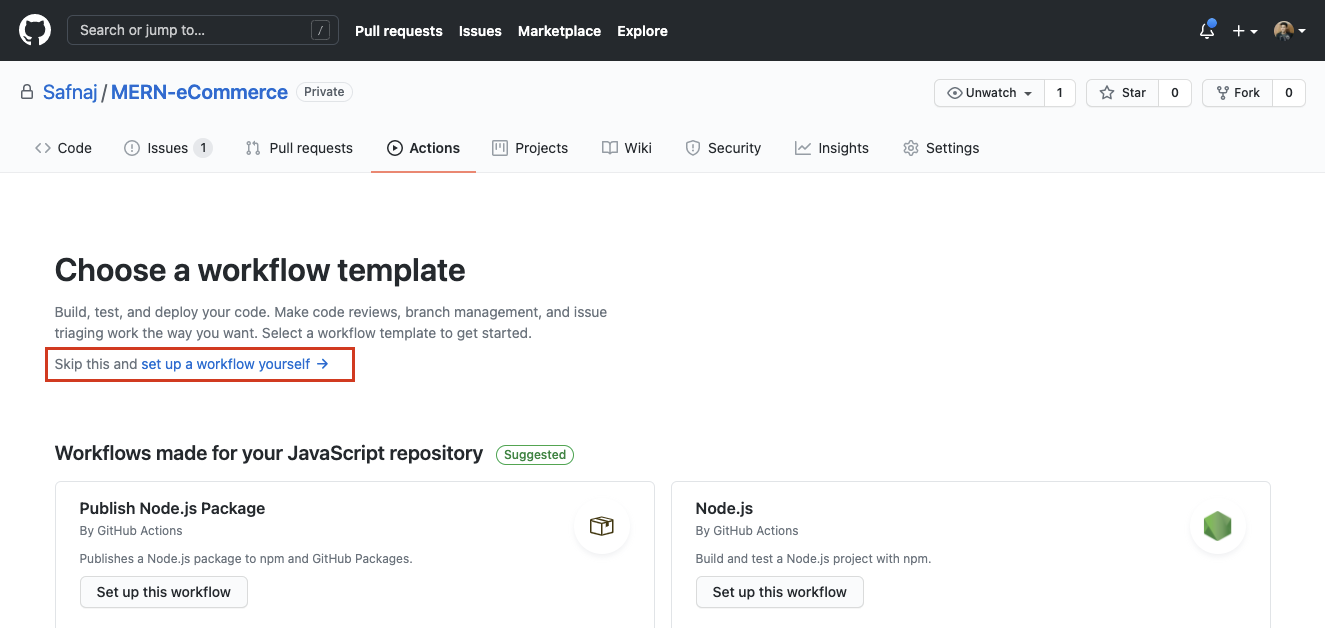Click the green Node.js hexagon icon

1218,526
